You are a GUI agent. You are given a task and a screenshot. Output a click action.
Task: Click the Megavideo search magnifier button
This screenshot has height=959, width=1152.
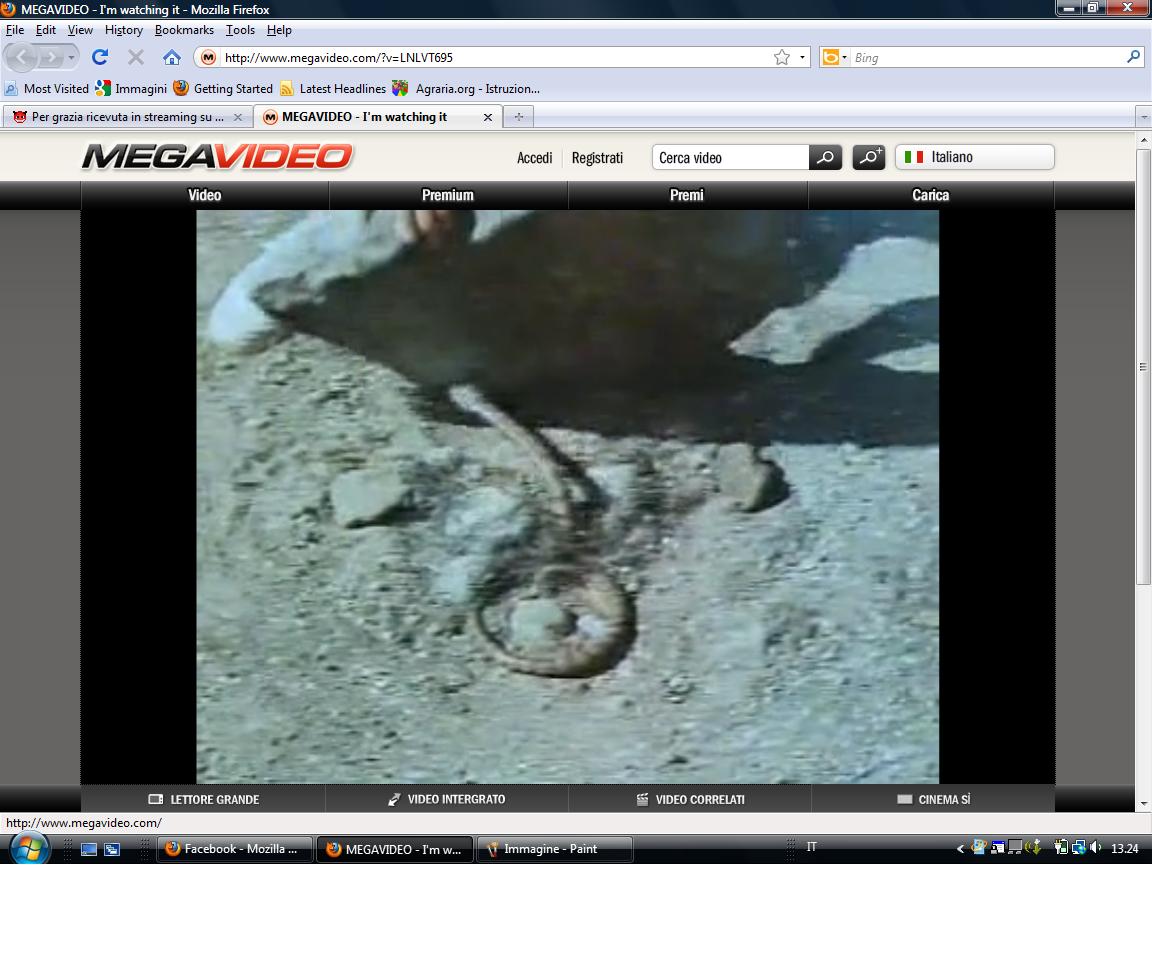tap(825, 158)
